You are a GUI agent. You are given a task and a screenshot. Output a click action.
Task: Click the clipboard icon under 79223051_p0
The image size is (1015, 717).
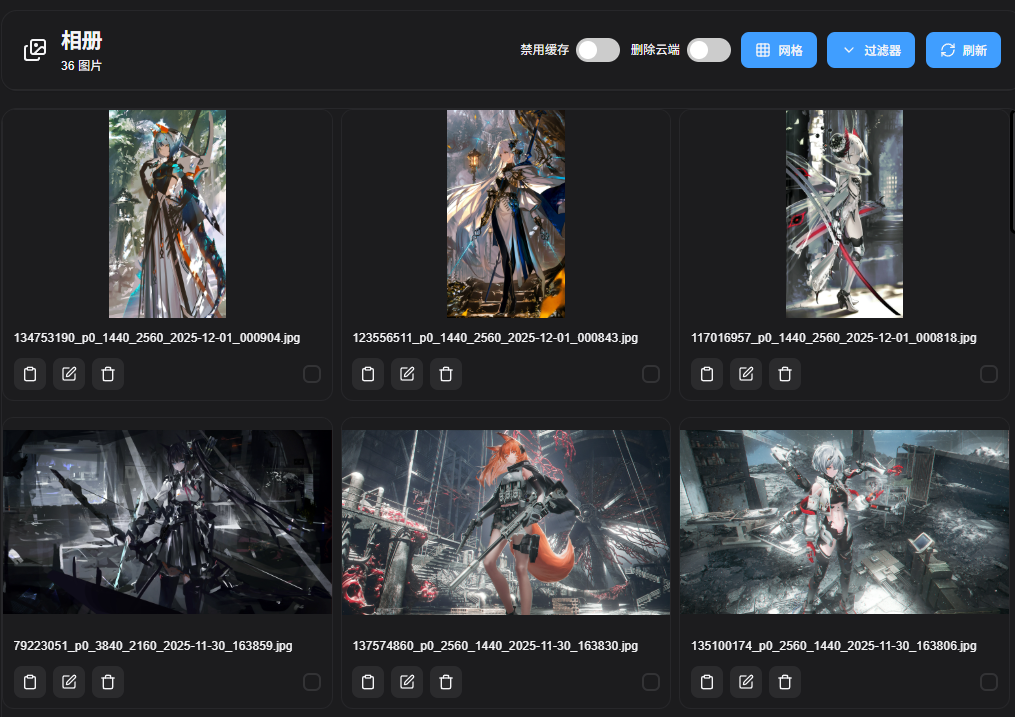click(x=30, y=681)
